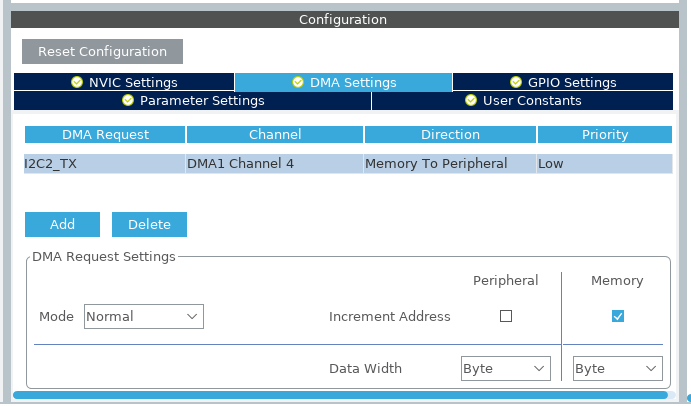Select the I2C2_TX request cell
Viewport: 691px width, 406px height.
(x=104, y=164)
